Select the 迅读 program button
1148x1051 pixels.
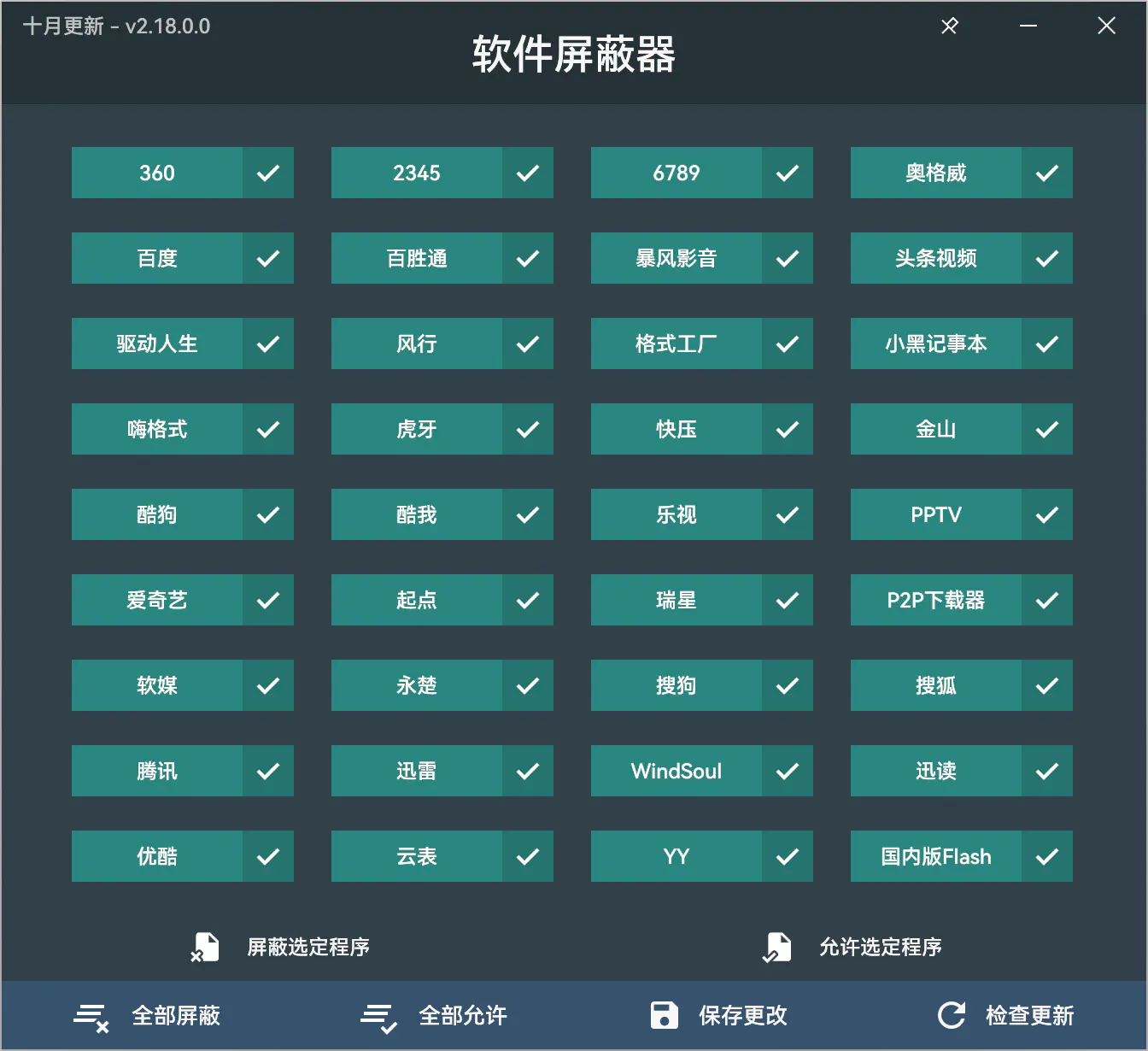936,771
